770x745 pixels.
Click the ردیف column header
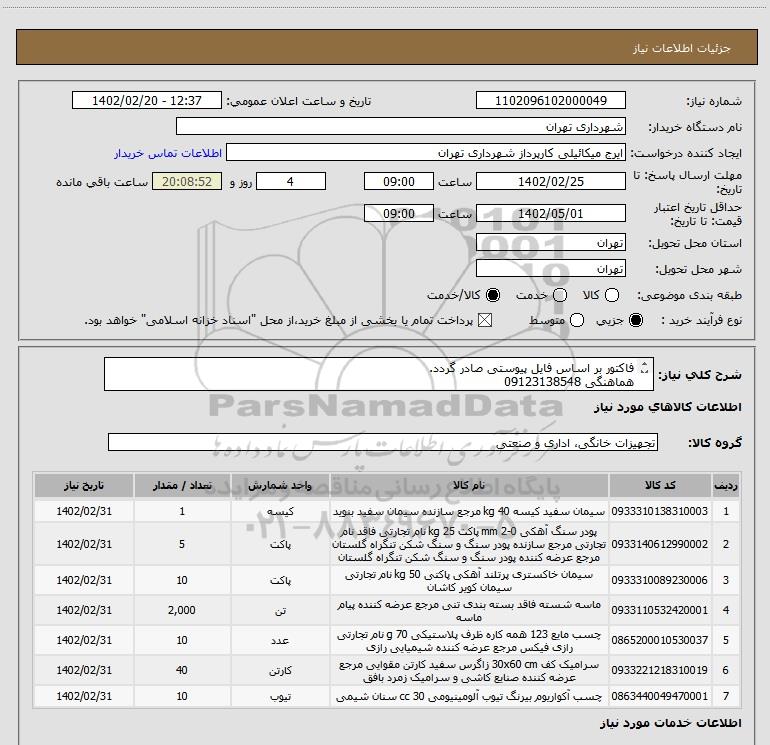(x=726, y=485)
